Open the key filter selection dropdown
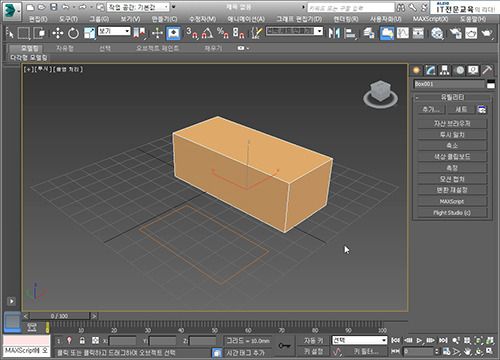Image resolution: width=500 pixels, height=360 pixels. click(360, 340)
